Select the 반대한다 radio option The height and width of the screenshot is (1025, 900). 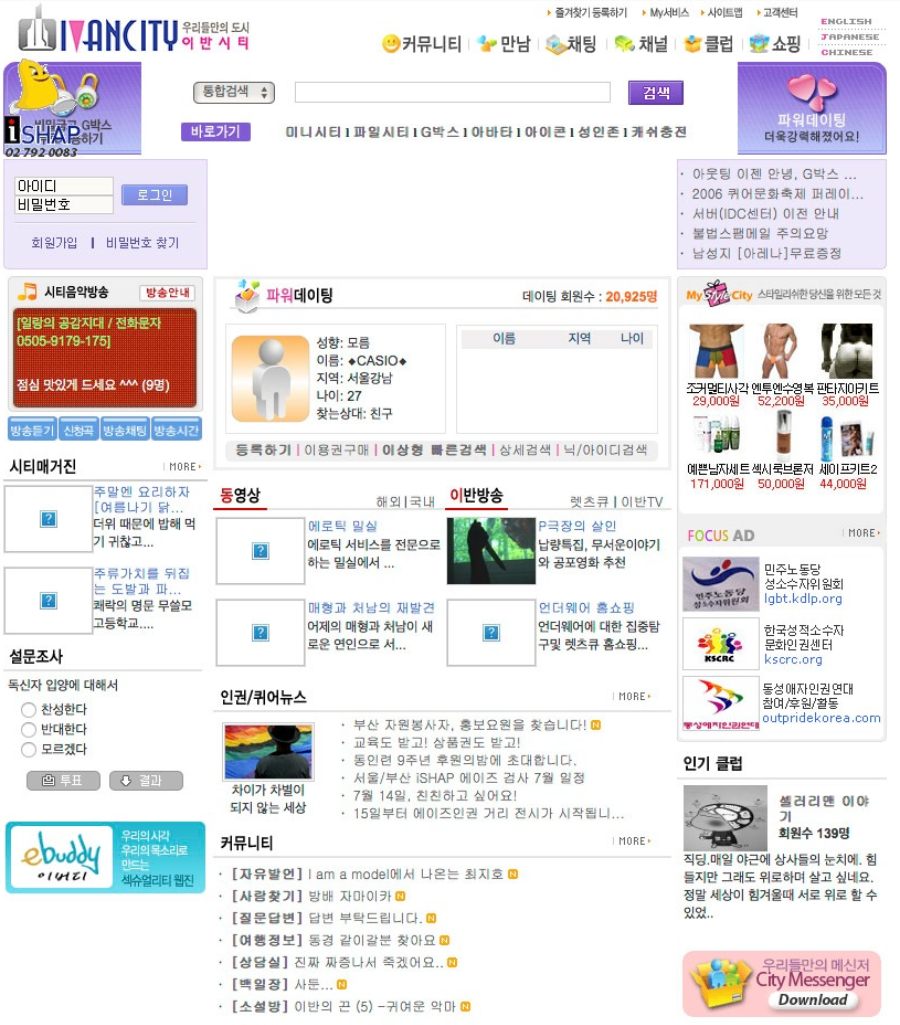(x=28, y=729)
